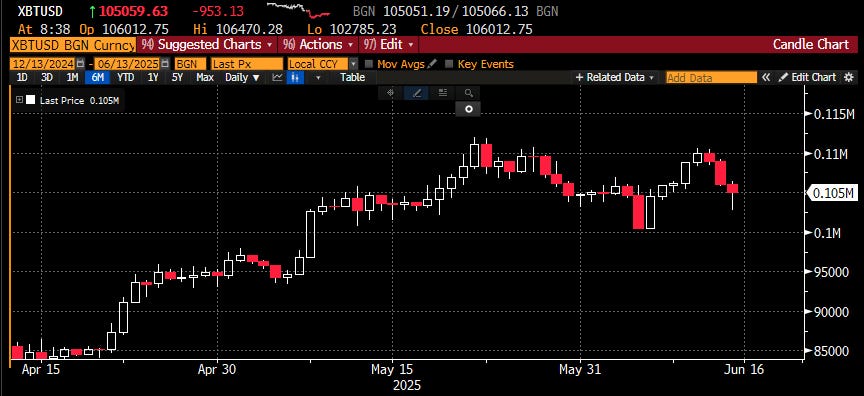Screen dimensions: 864x396
Task: Enable the Mov Avgs checkbox
Action: click(369, 64)
